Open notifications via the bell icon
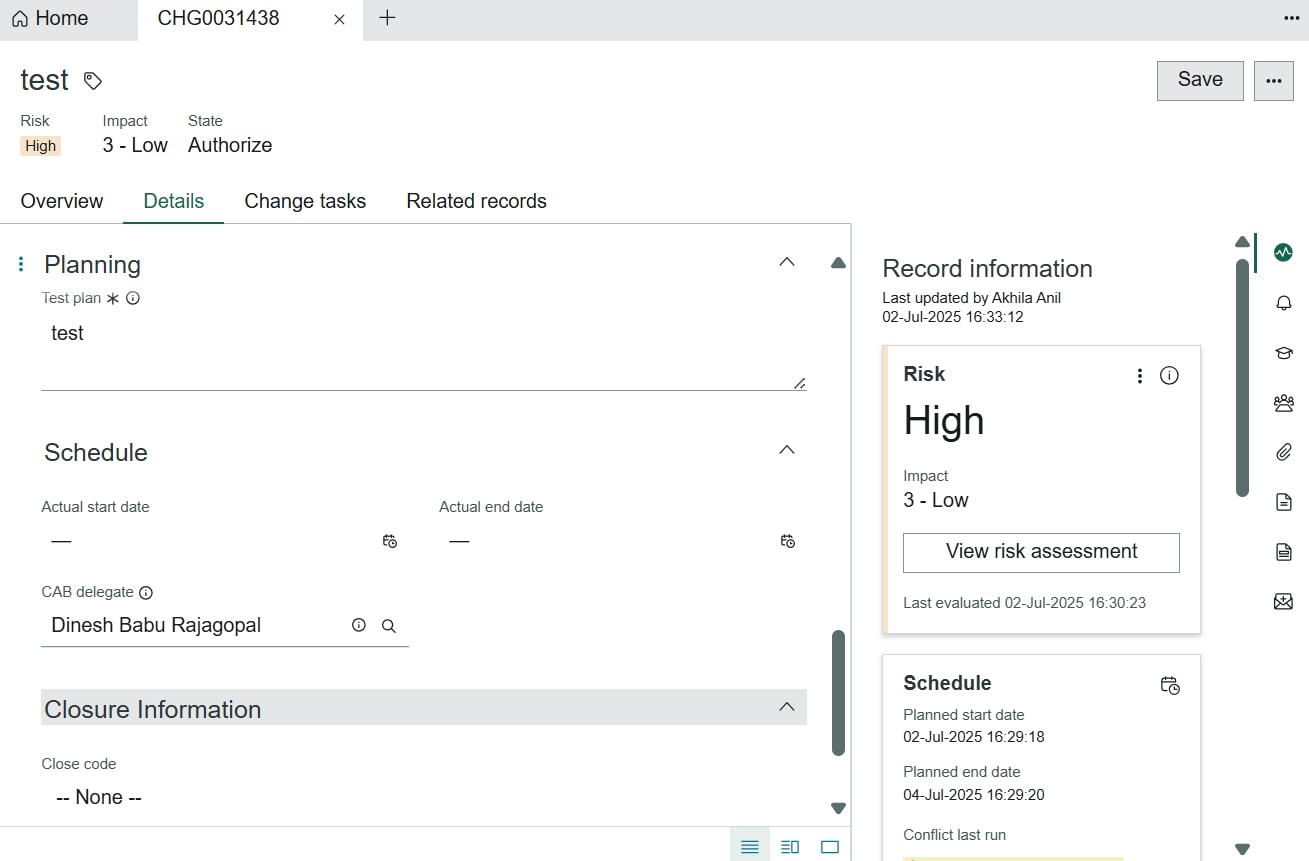1309x861 pixels. click(1283, 302)
